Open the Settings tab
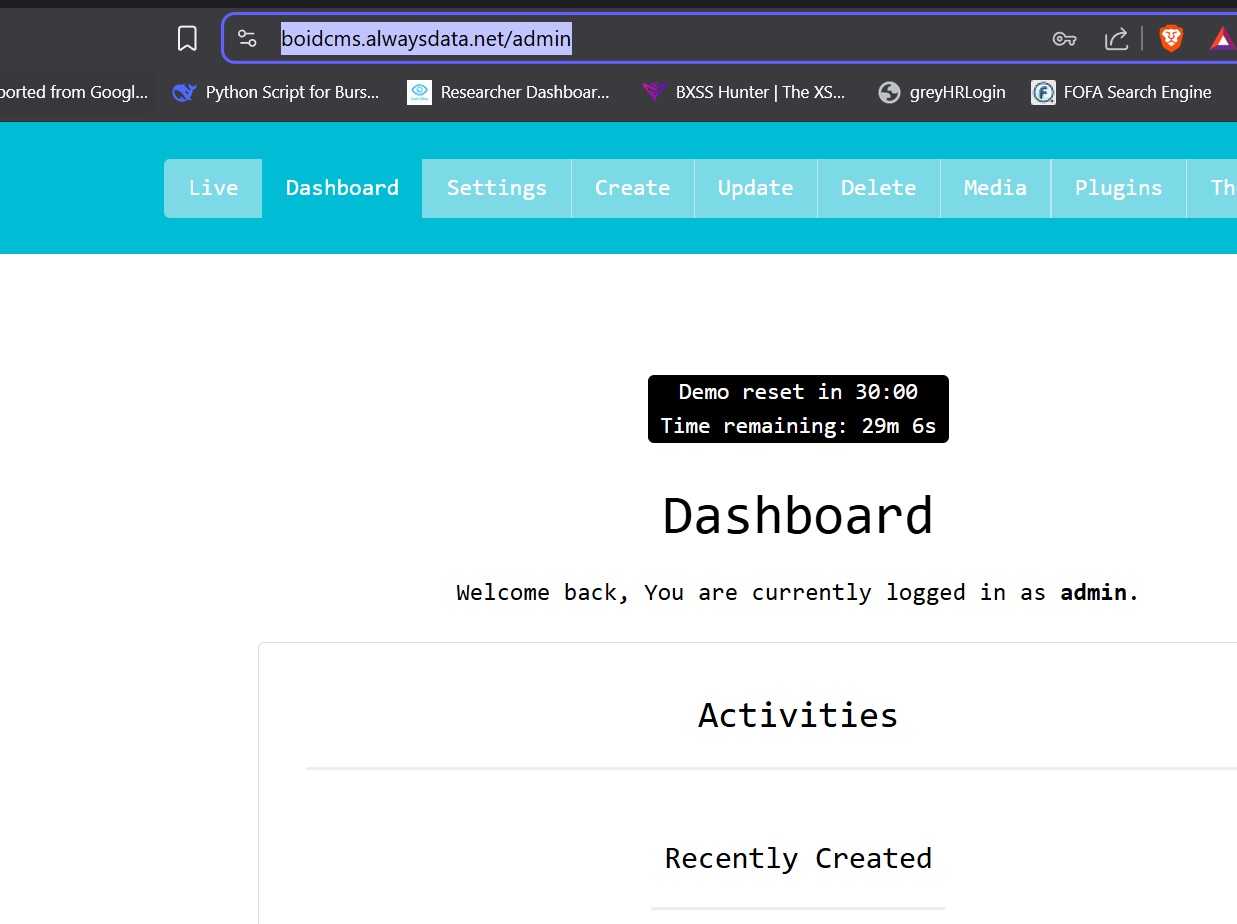 (496, 188)
